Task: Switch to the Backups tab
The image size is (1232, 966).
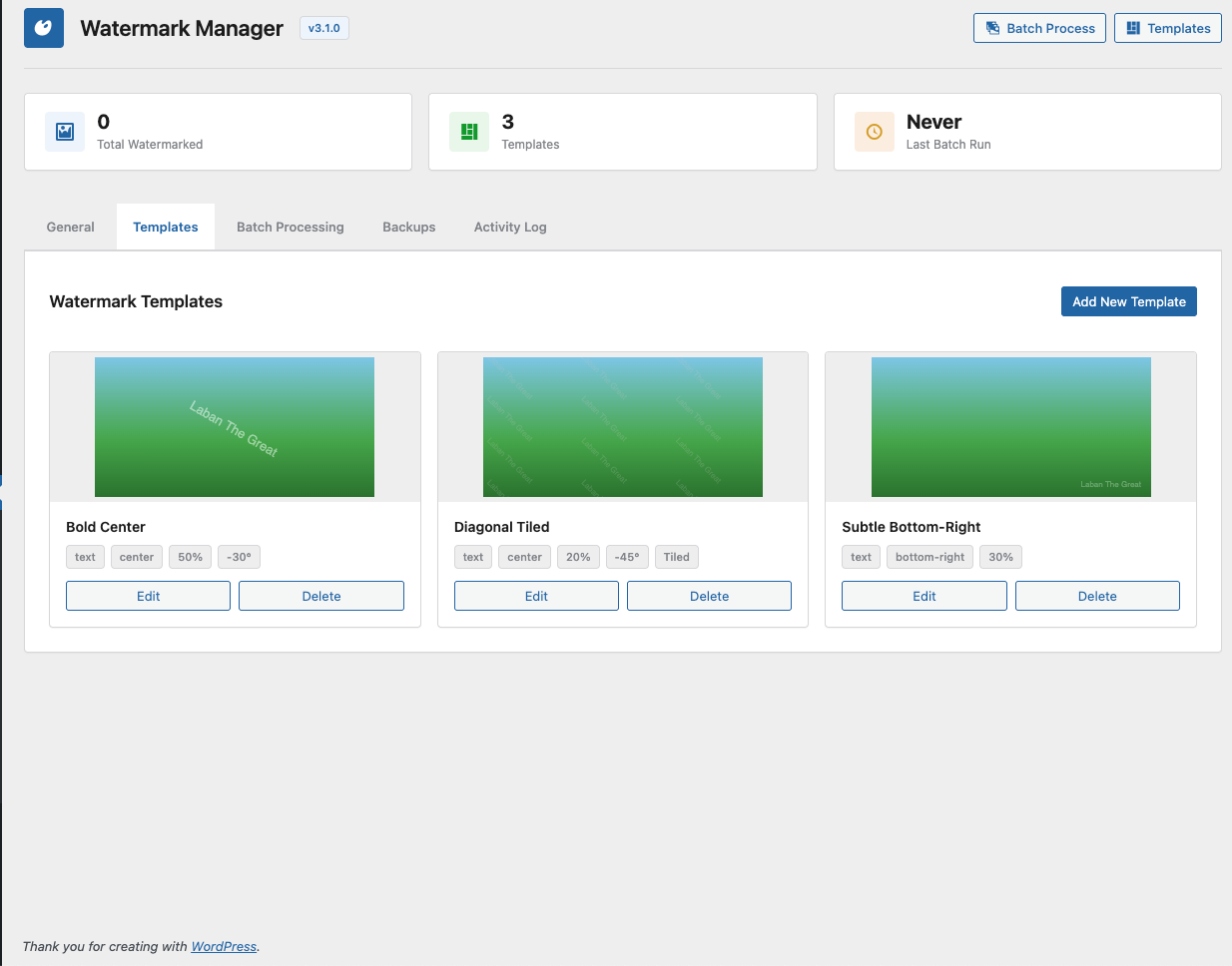Action: point(408,227)
